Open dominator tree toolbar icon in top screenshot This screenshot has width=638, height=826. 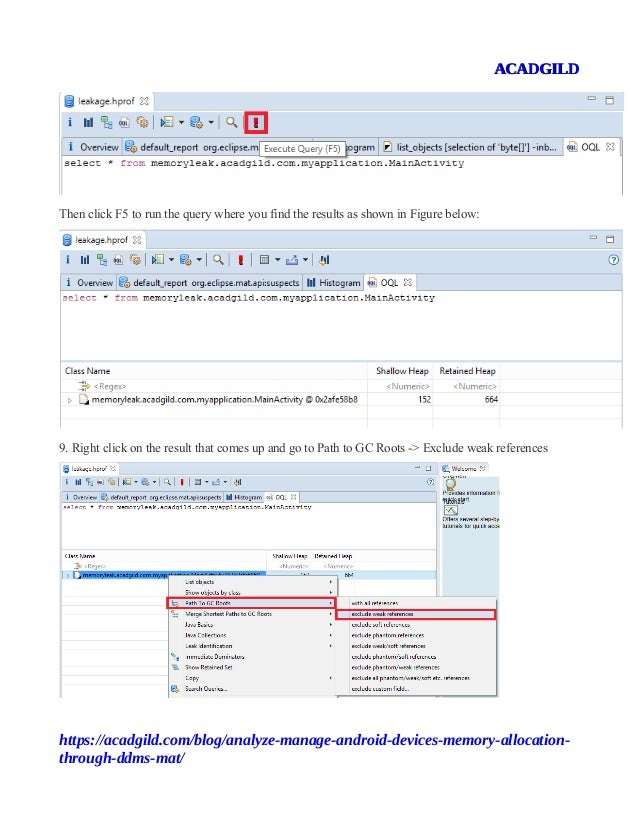point(106,122)
